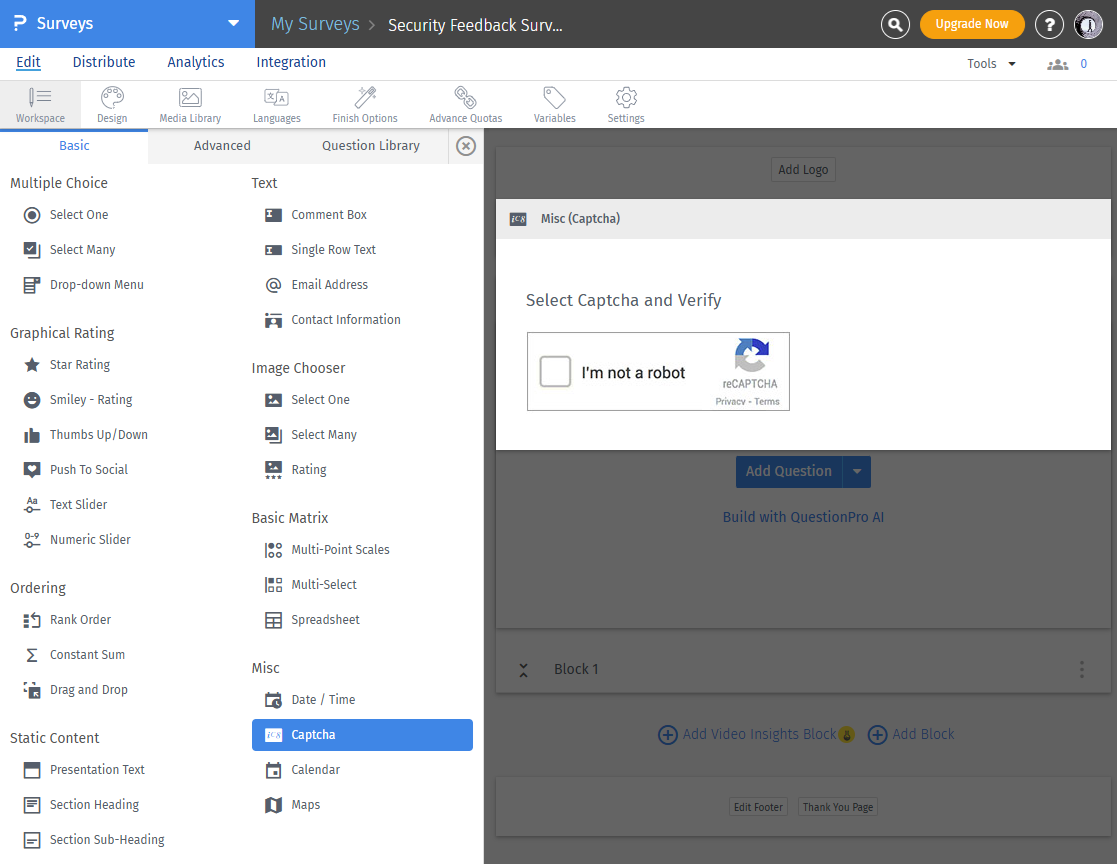Select the highlighted Captcha question type
Image resolution: width=1117 pixels, height=864 pixels.
(362, 735)
